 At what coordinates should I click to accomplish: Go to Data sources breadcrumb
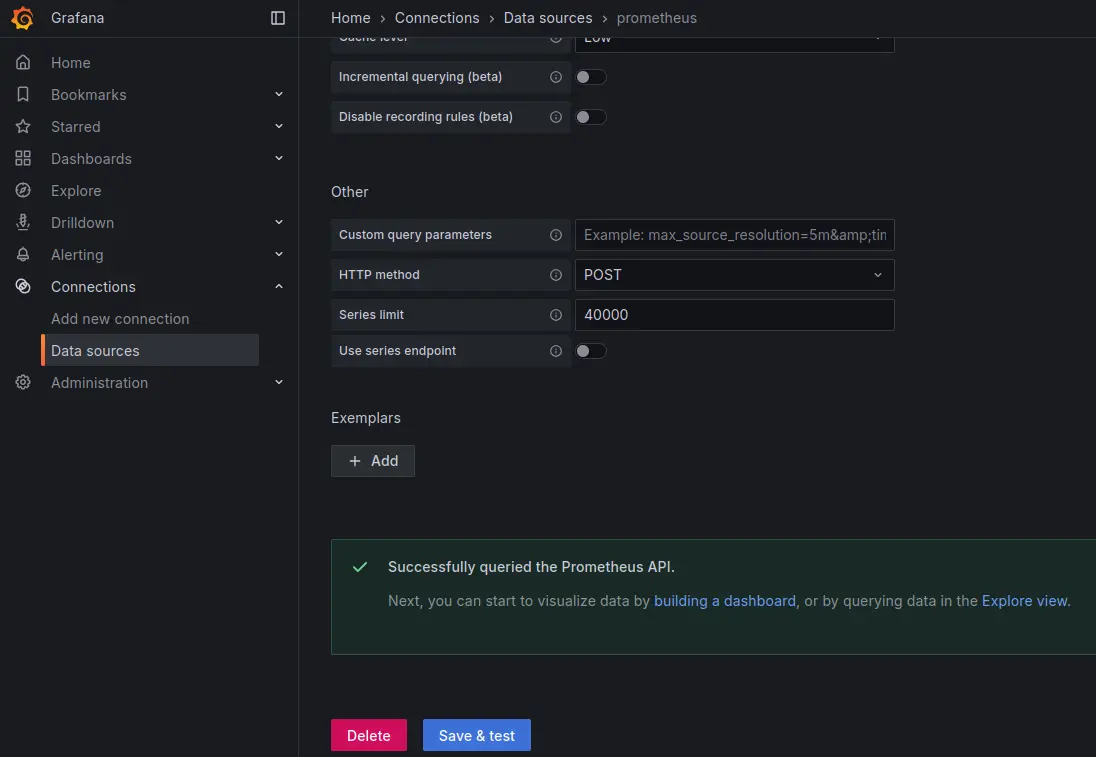click(x=547, y=18)
